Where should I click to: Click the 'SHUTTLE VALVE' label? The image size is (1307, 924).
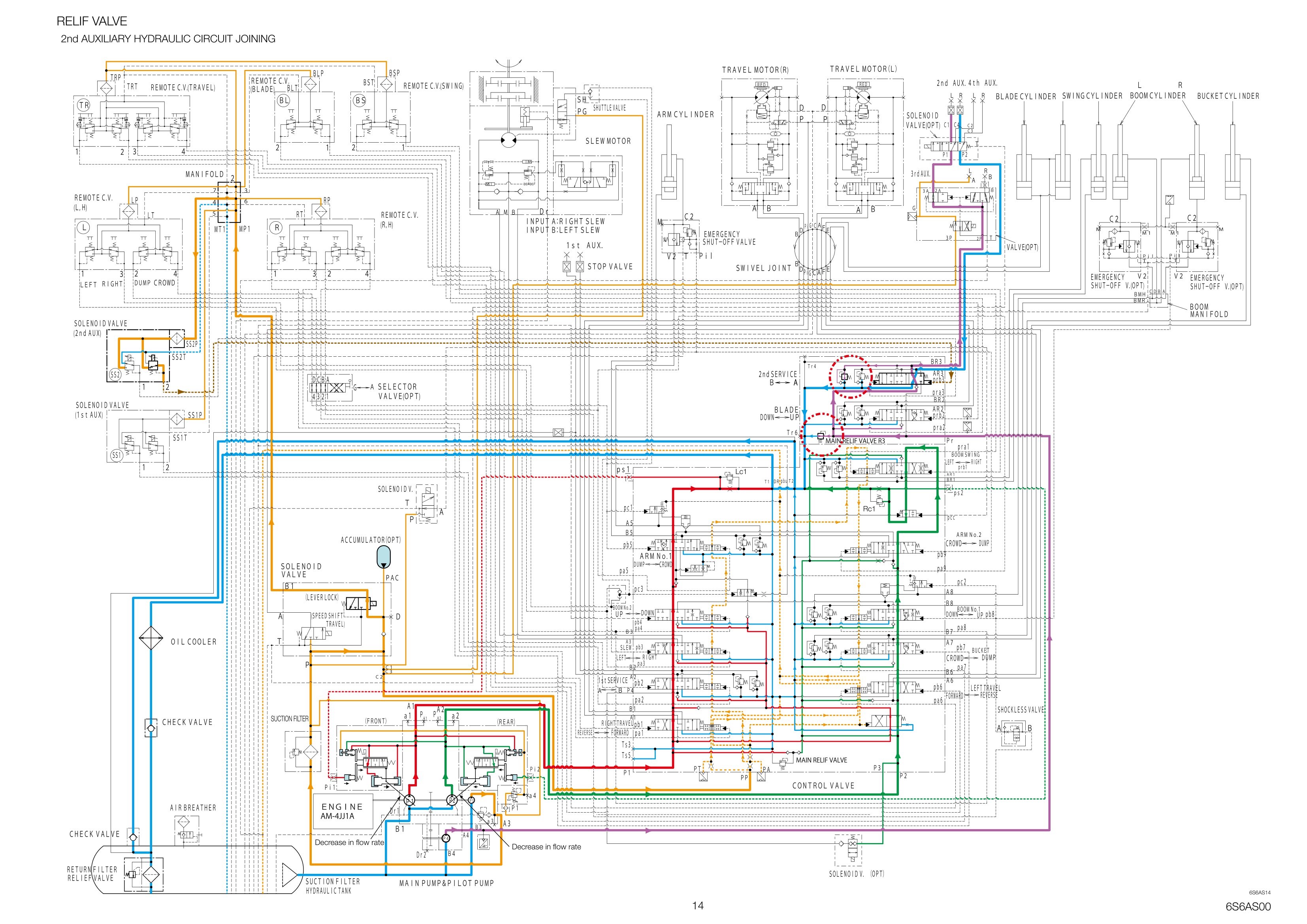pos(609,107)
